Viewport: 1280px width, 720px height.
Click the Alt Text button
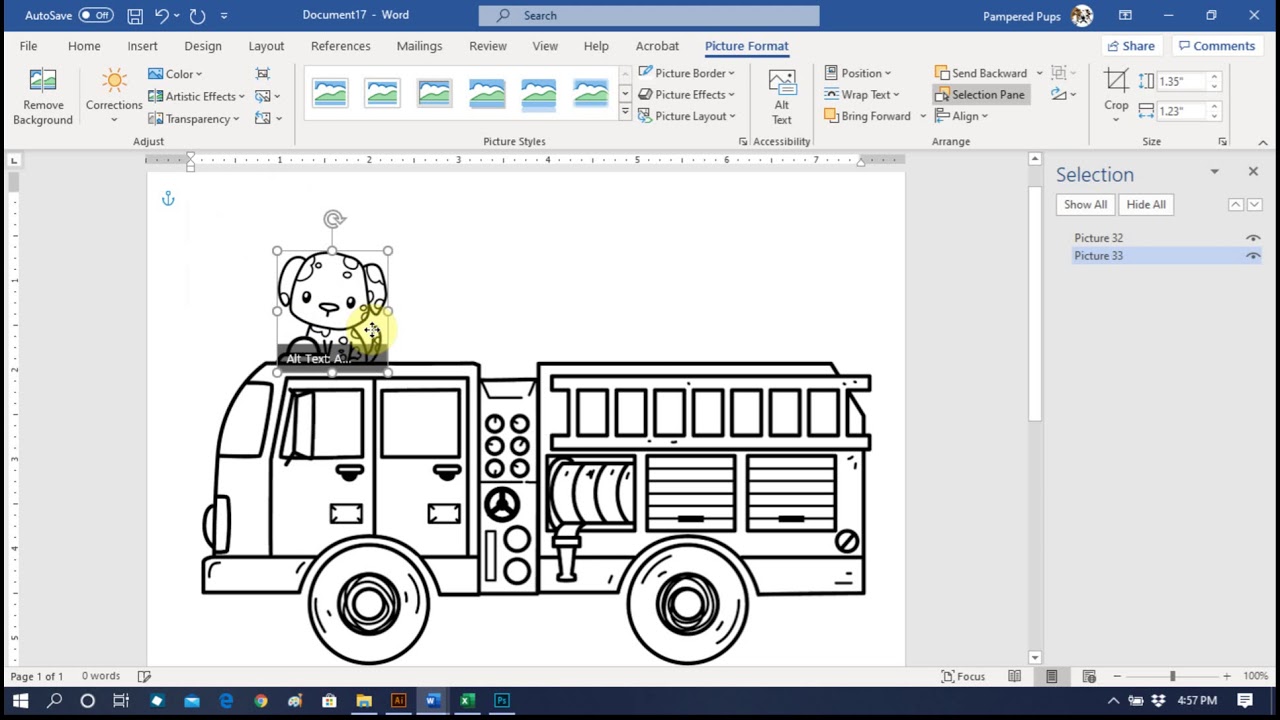pyautogui.click(x=781, y=97)
